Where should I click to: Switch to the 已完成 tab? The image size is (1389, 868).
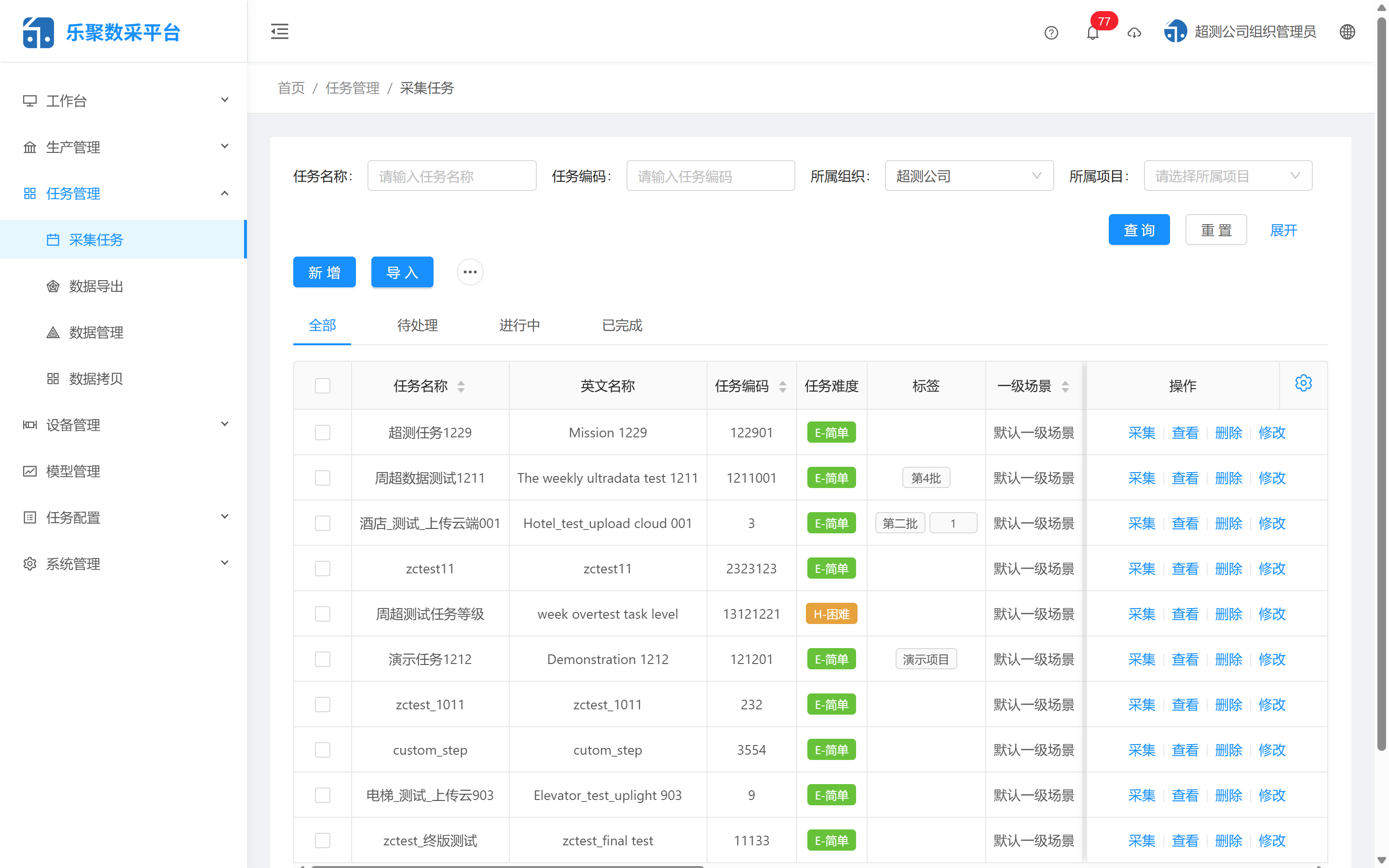[x=621, y=325]
